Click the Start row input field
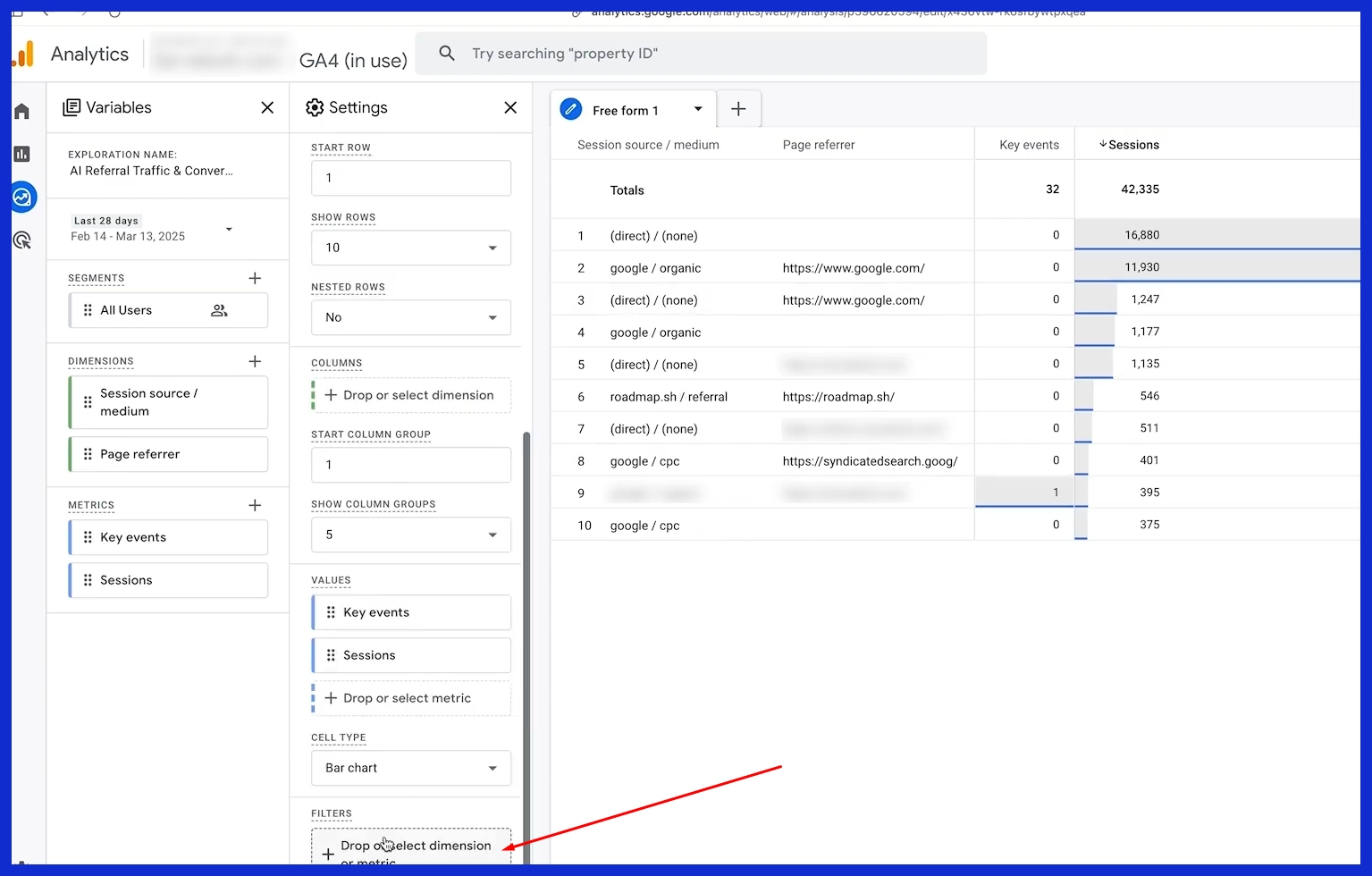The image size is (1372, 876). point(411,178)
